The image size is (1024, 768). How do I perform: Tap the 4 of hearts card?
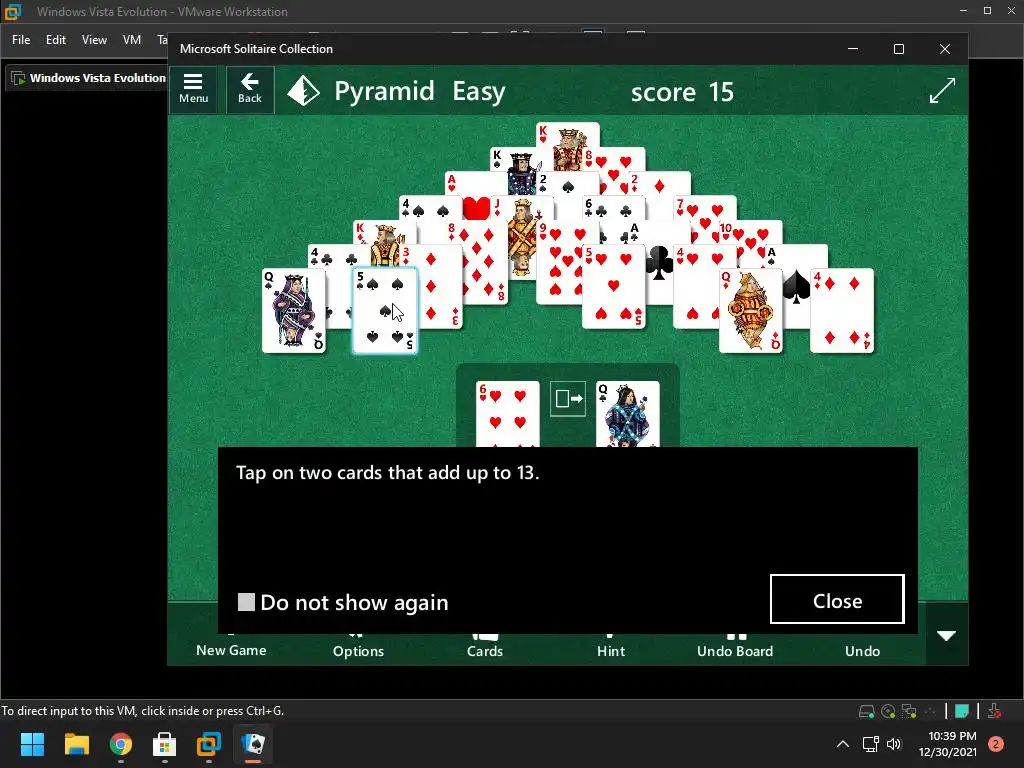[696, 287]
